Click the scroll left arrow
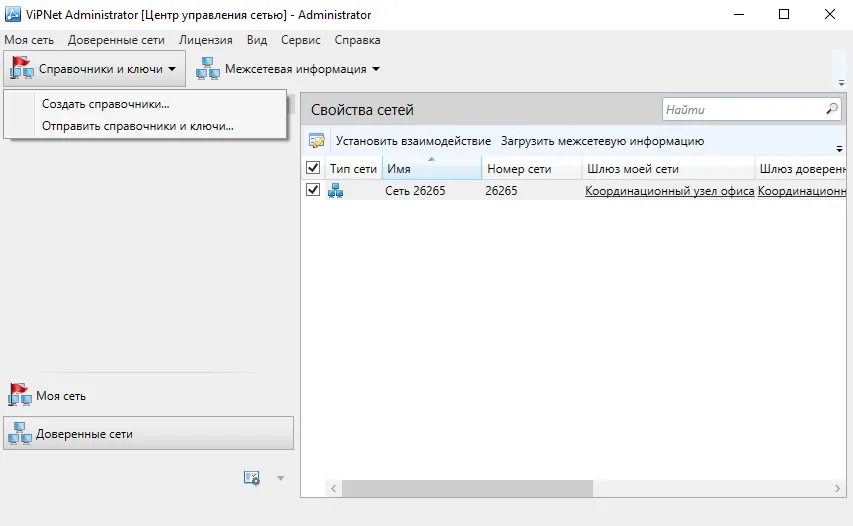Screen dimensions: 853x526 click(333, 488)
